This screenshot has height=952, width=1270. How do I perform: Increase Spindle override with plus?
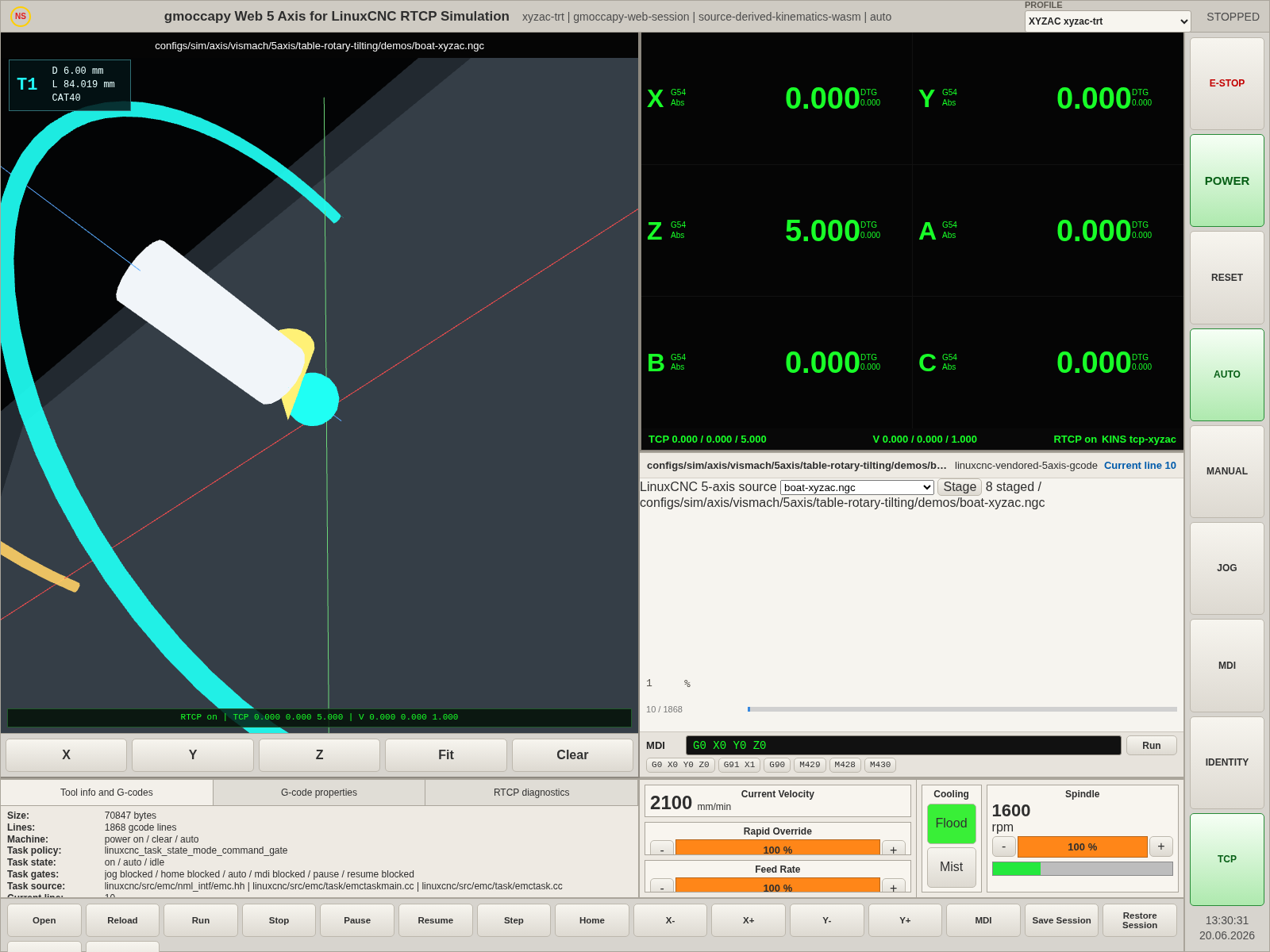[1161, 846]
